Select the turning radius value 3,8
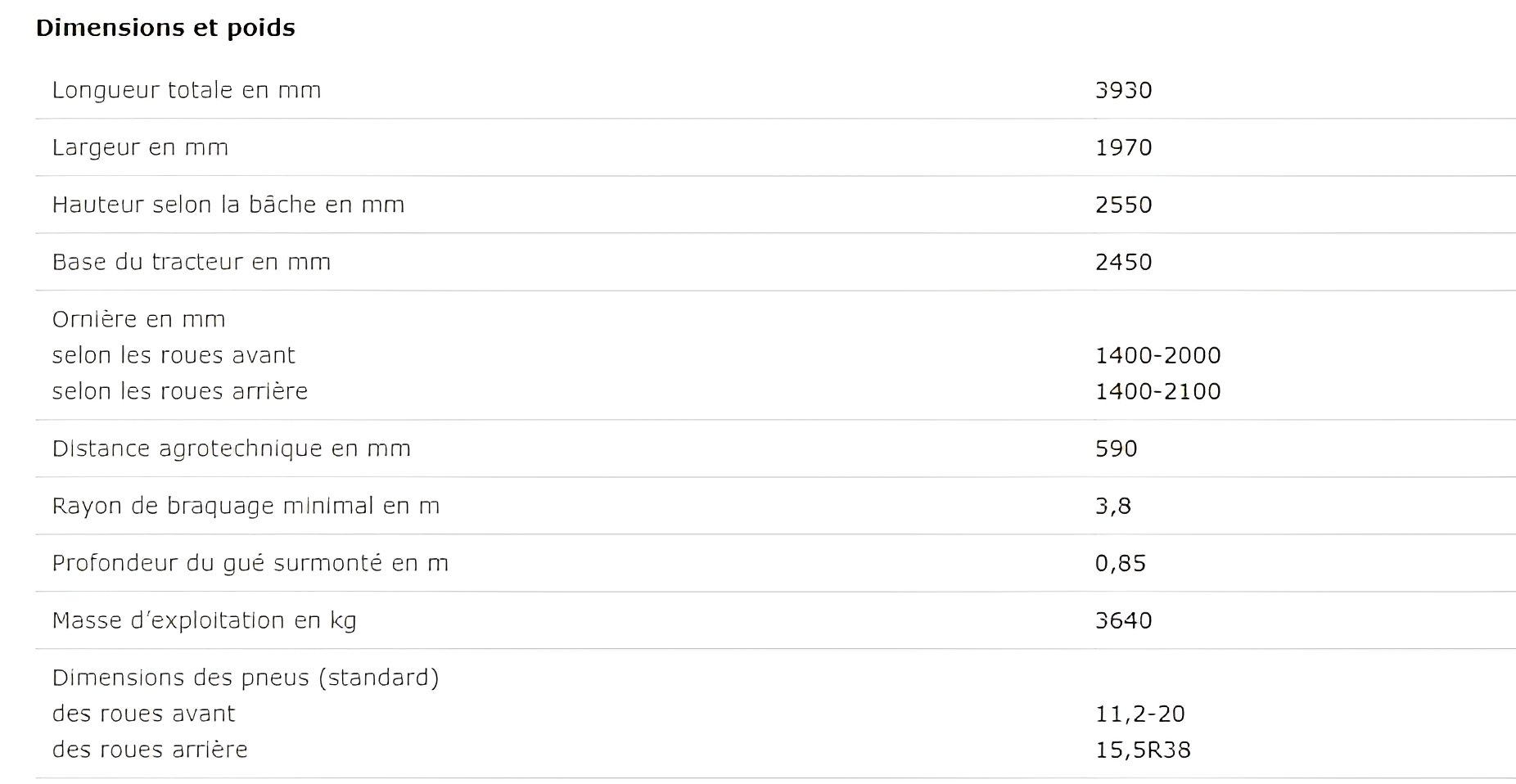This screenshot has width=1516, height=784. pyautogui.click(x=1113, y=506)
